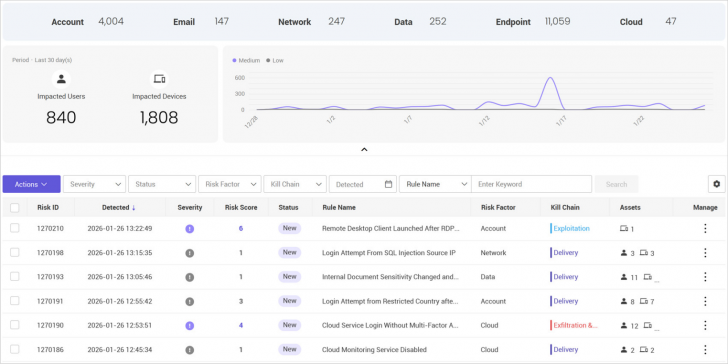Open the Detected date picker field
The image size is (728, 364).
(363, 184)
